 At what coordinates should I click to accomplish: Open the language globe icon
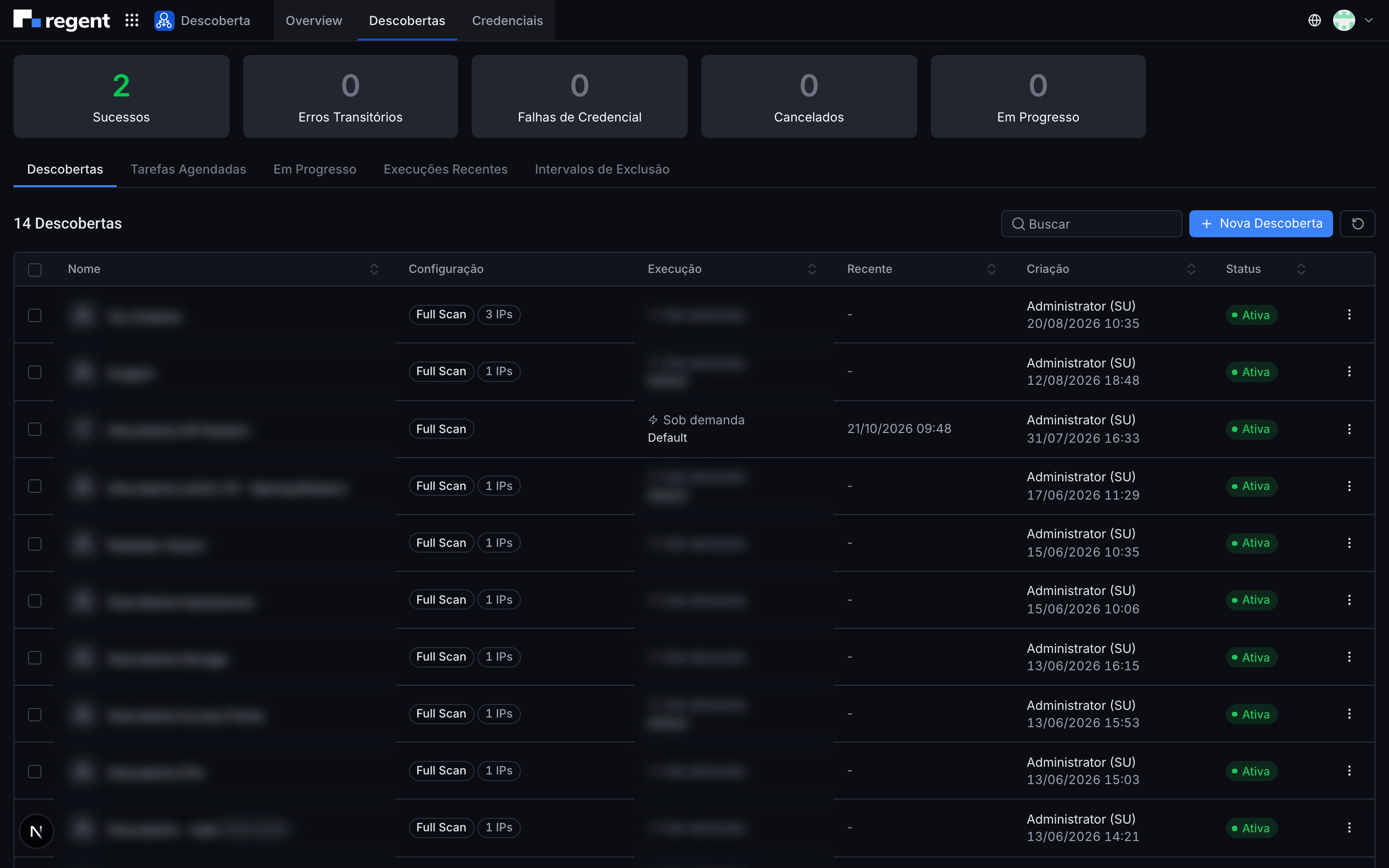click(1314, 21)
